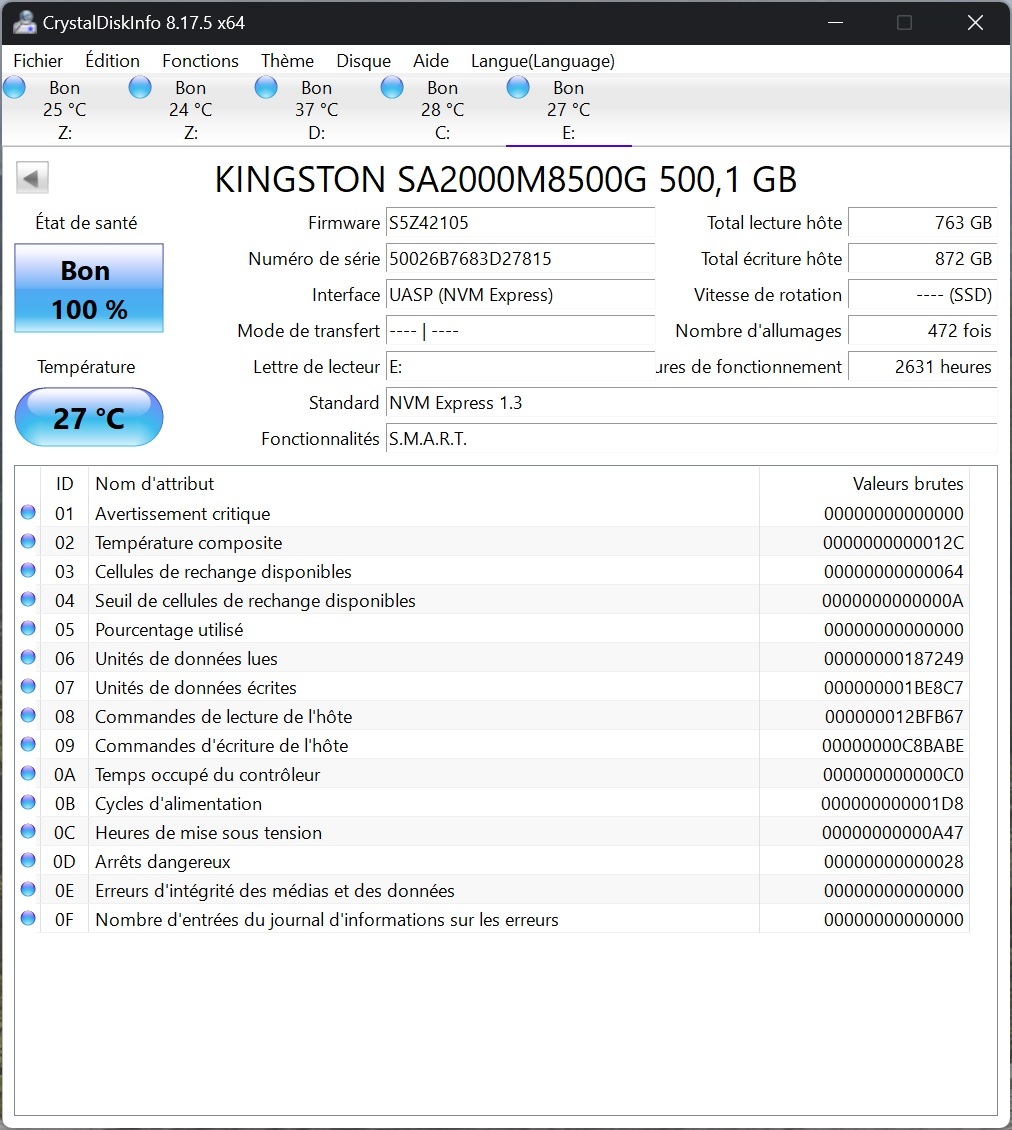The height and width of the screenshot is (1130, 1012).
Task: Click the status dot for Unités de données lues
Action: coord(28,657)
